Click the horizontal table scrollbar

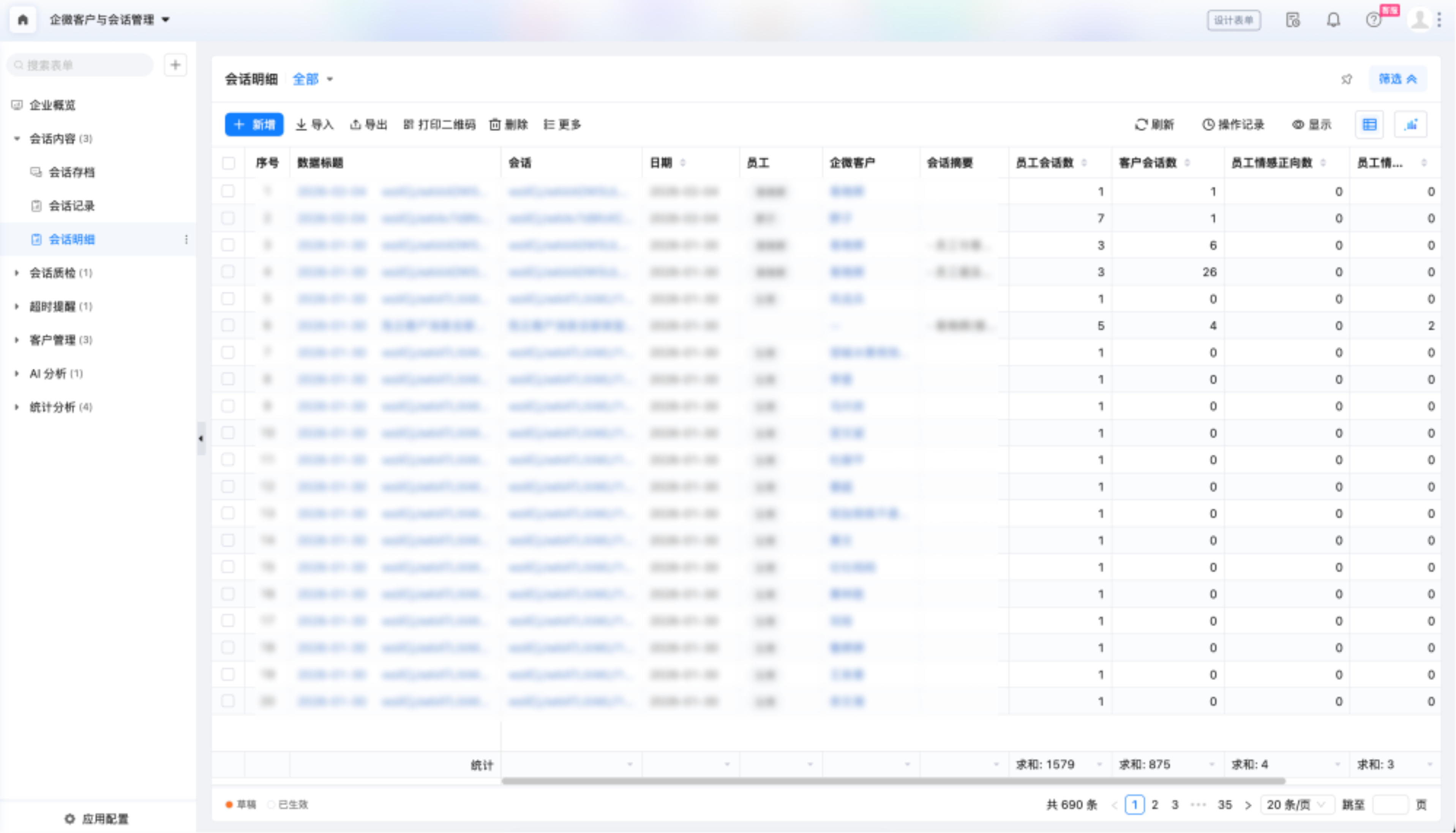tap(892, 781)
